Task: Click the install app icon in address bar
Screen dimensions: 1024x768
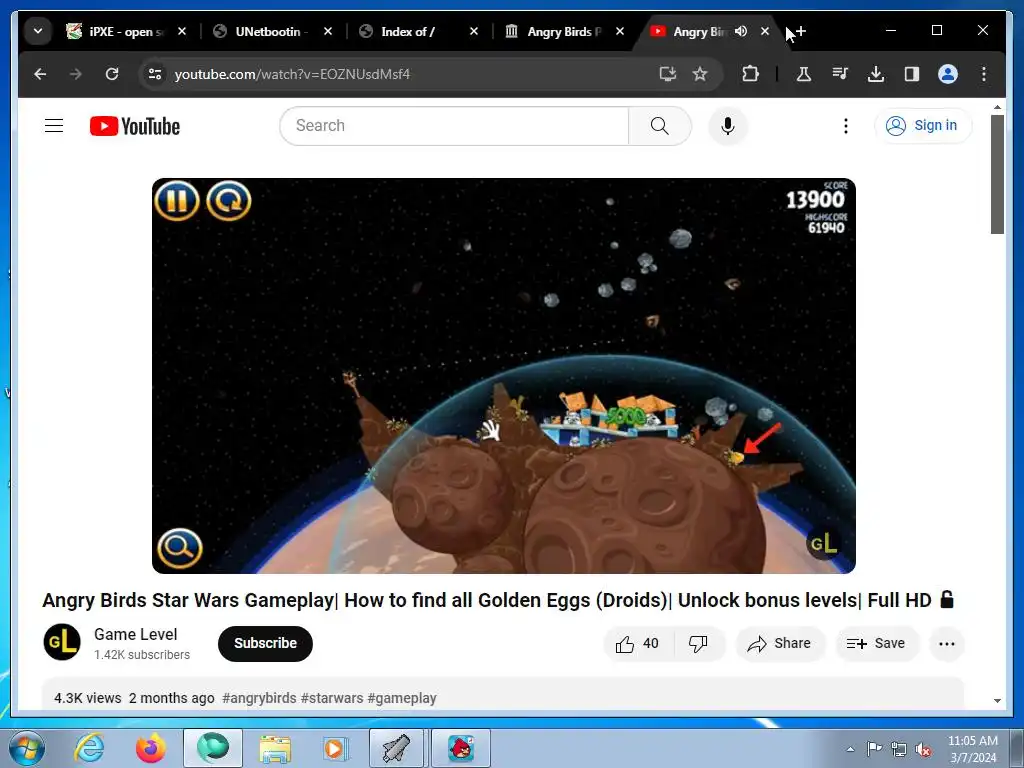Action: pos(667,74)
